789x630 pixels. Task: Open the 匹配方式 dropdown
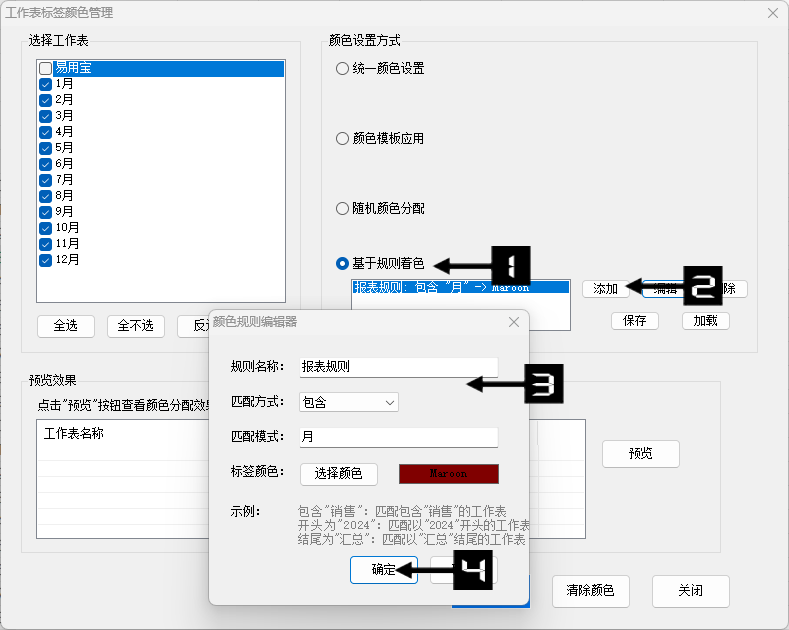pos(349,402)
